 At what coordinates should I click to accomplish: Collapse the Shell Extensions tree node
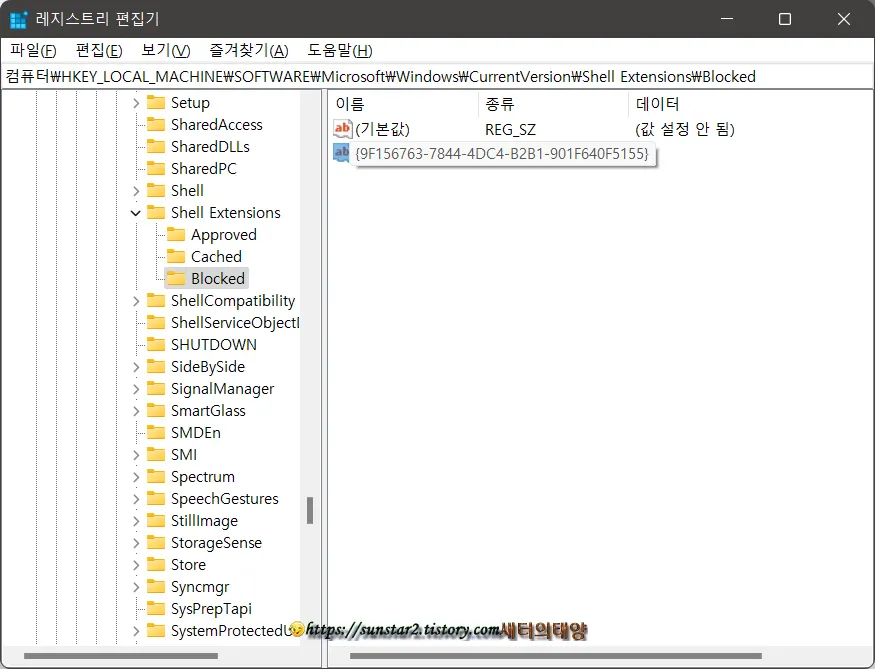tap(135, 212)
